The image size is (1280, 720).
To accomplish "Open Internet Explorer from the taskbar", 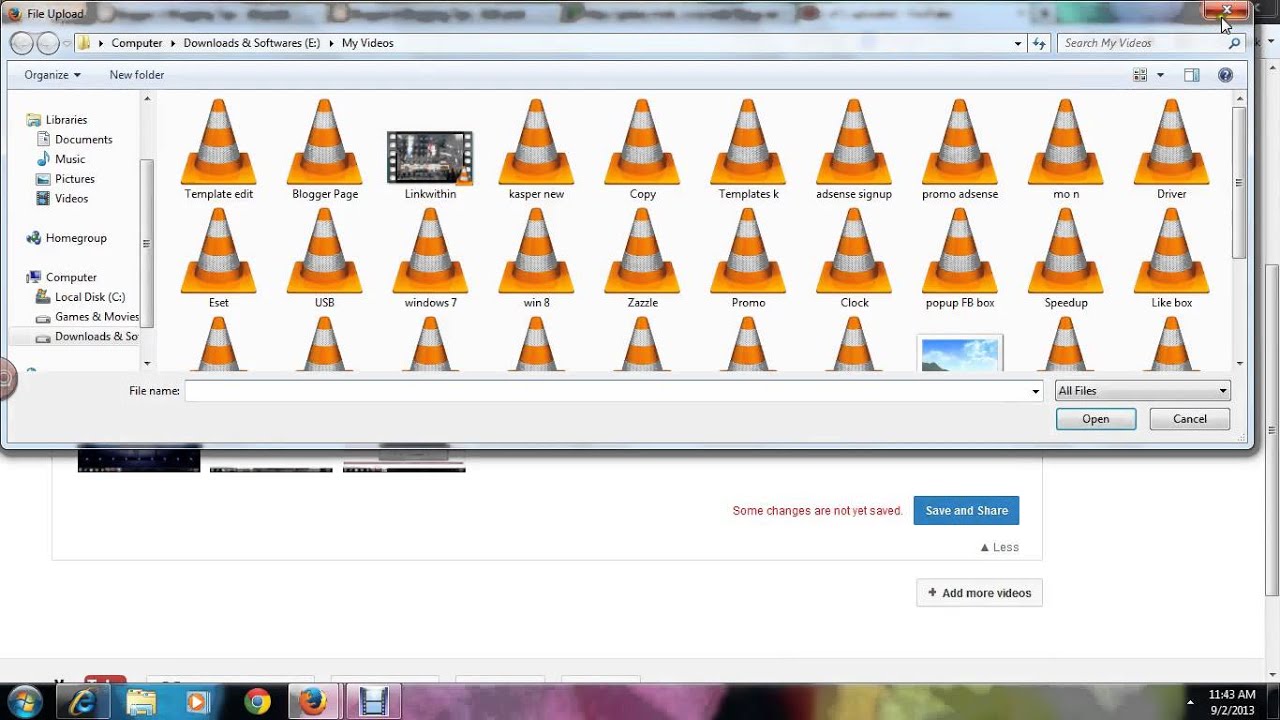I will coord(83,702).
